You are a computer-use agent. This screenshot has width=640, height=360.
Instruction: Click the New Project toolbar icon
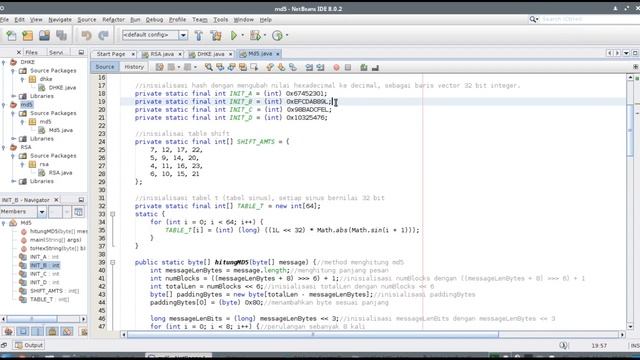click(x=27, y=36)
